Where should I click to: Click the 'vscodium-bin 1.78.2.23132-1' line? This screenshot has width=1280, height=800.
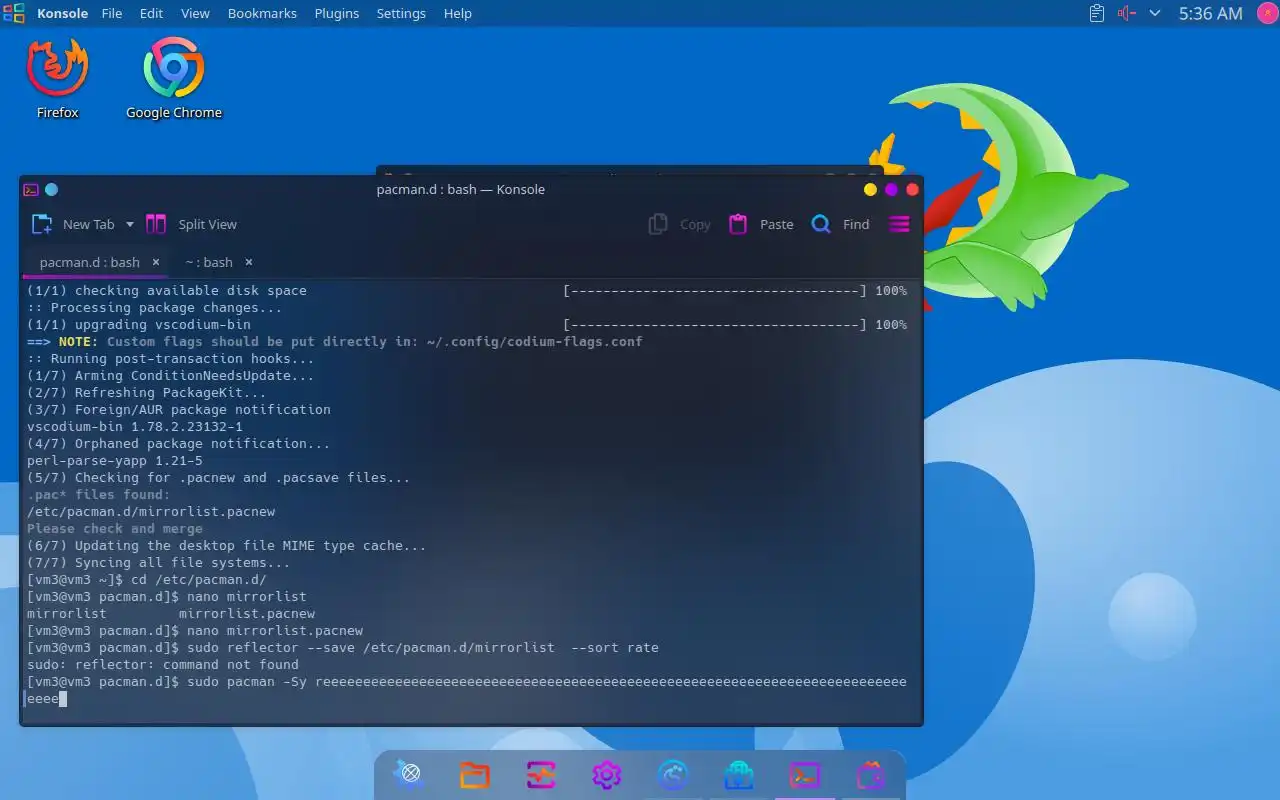[x=135, y=426]
